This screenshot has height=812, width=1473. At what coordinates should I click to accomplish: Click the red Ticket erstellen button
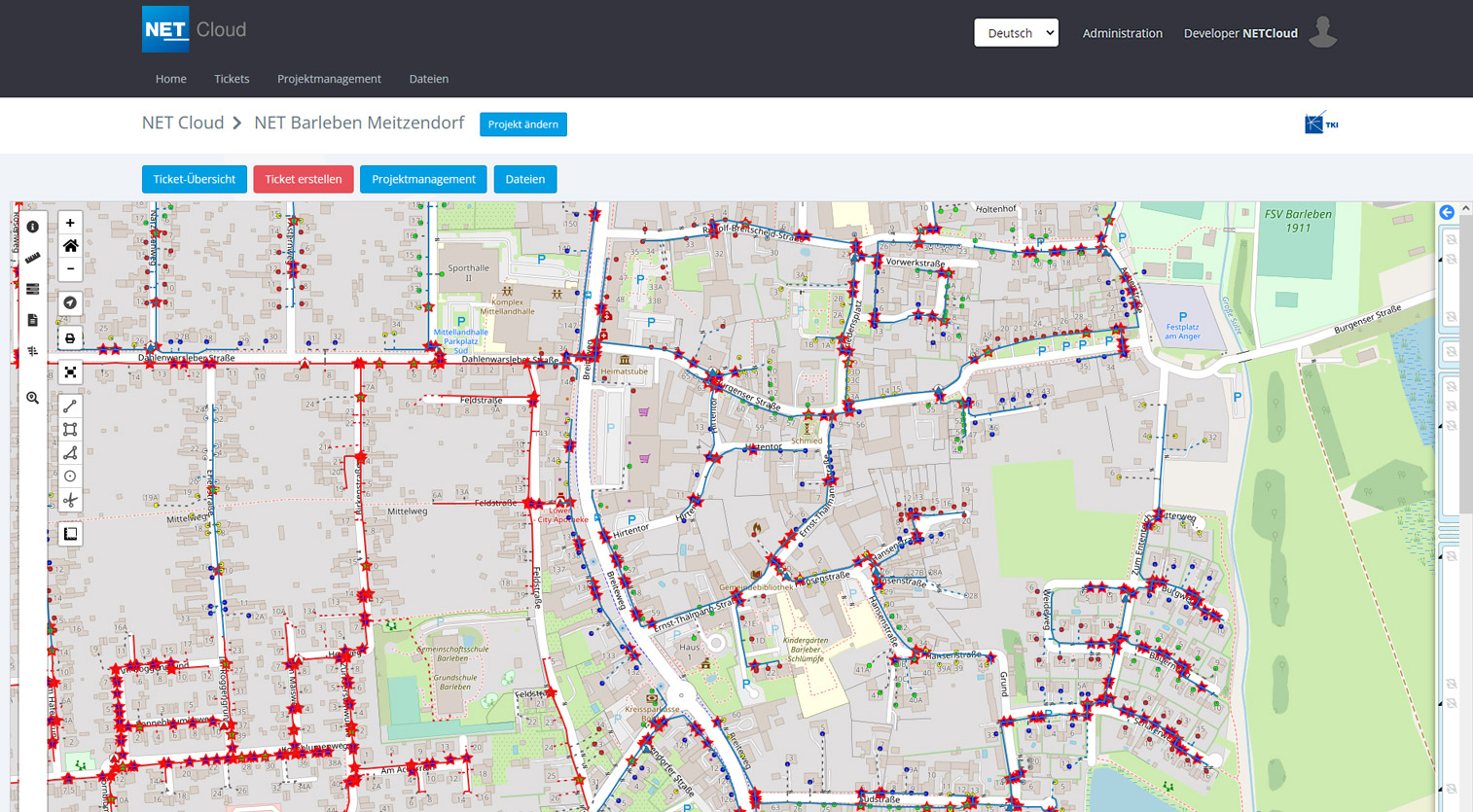click(304, 179)
